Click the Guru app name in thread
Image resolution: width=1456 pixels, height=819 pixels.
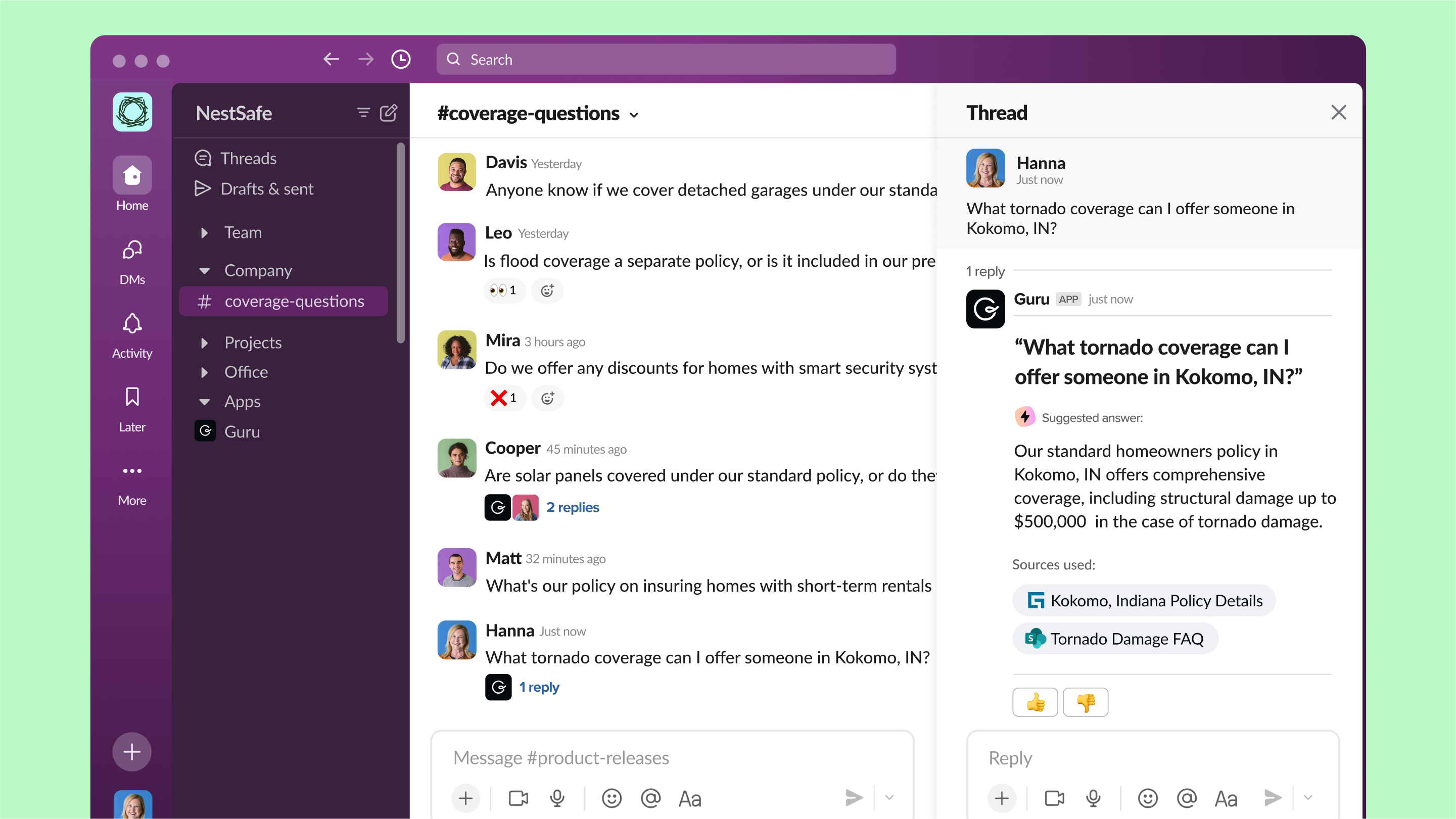coord(1031,299)
